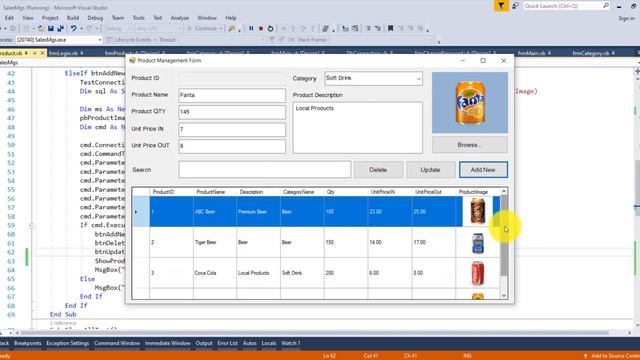Click the data grid scrollbar down arrow
The width and height of the screenshot is (640, 360).
point(504,296)
